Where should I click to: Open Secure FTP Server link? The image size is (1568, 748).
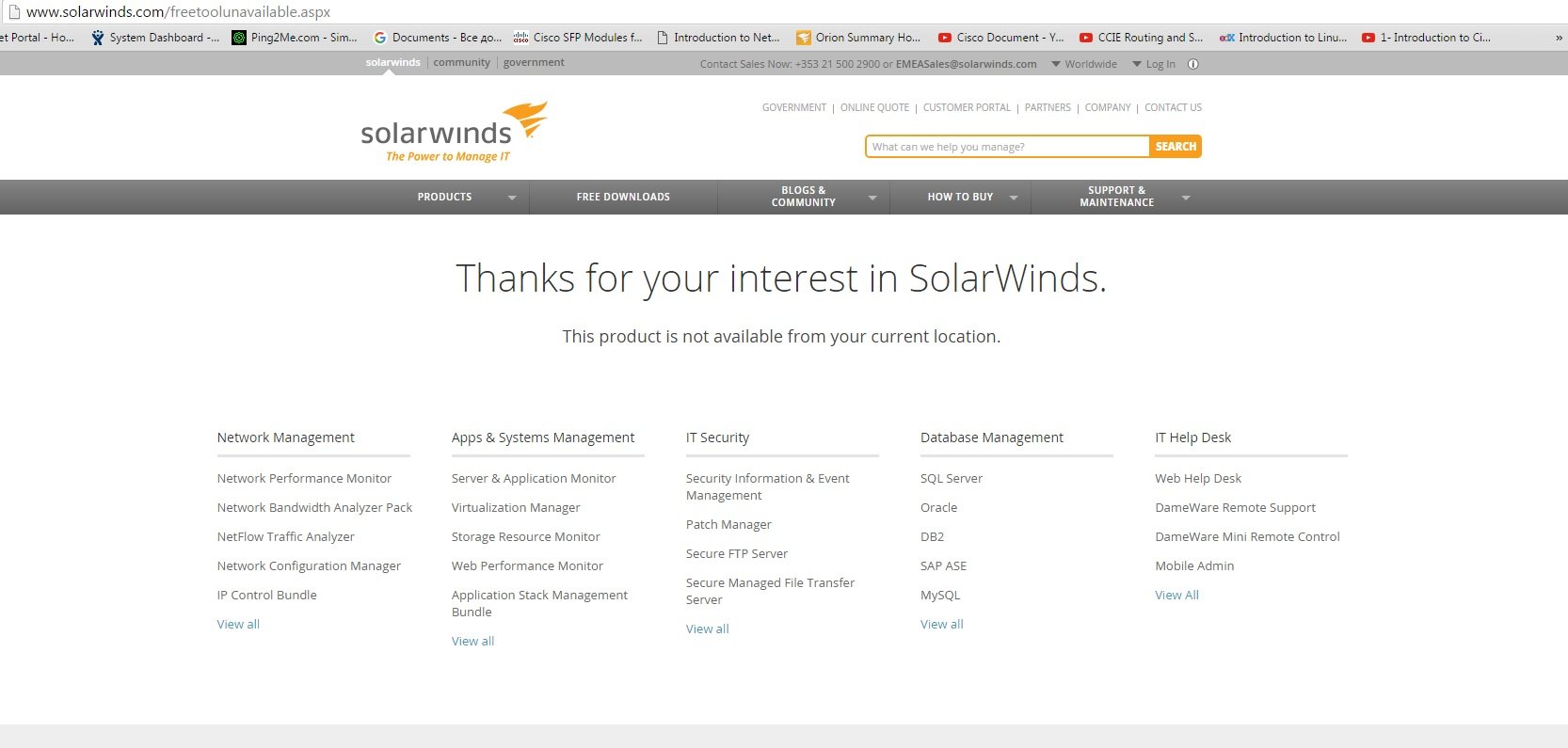tap(737, 553)
